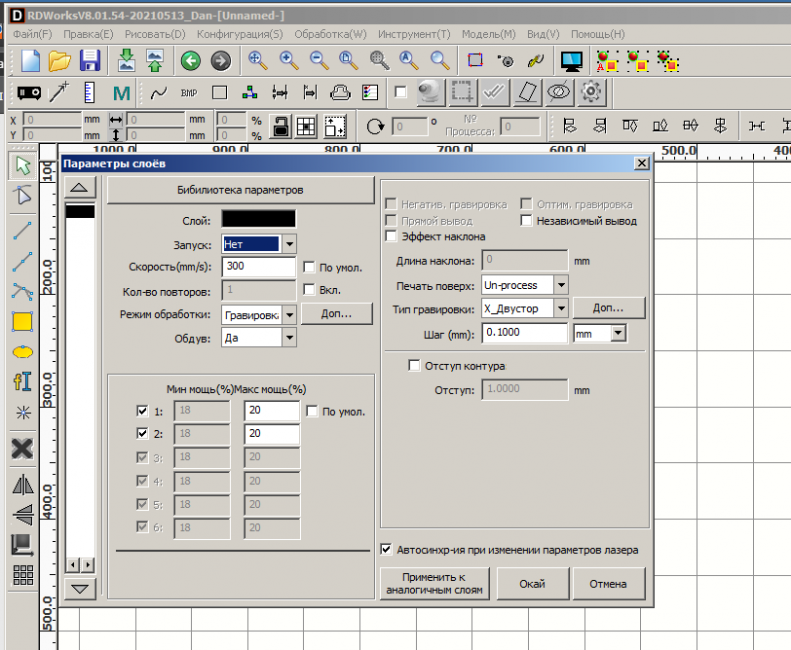Uncheck Автосинхр-ия при изменении параметров лазера
The height and width of the screenshot is (650, 791).
387,549
